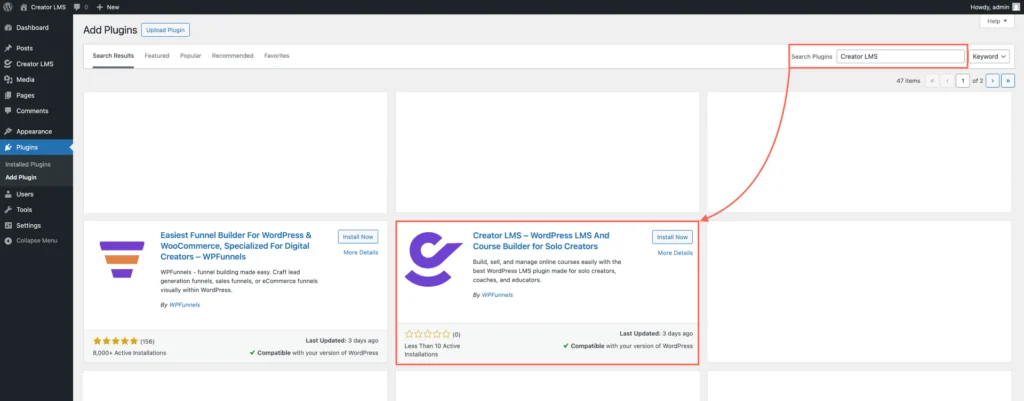Click '8,000+ Active Installations' text
Image resolution: width=1024 pixels, height=401 pixels.
pyautogui.click(x=129, y=353)
